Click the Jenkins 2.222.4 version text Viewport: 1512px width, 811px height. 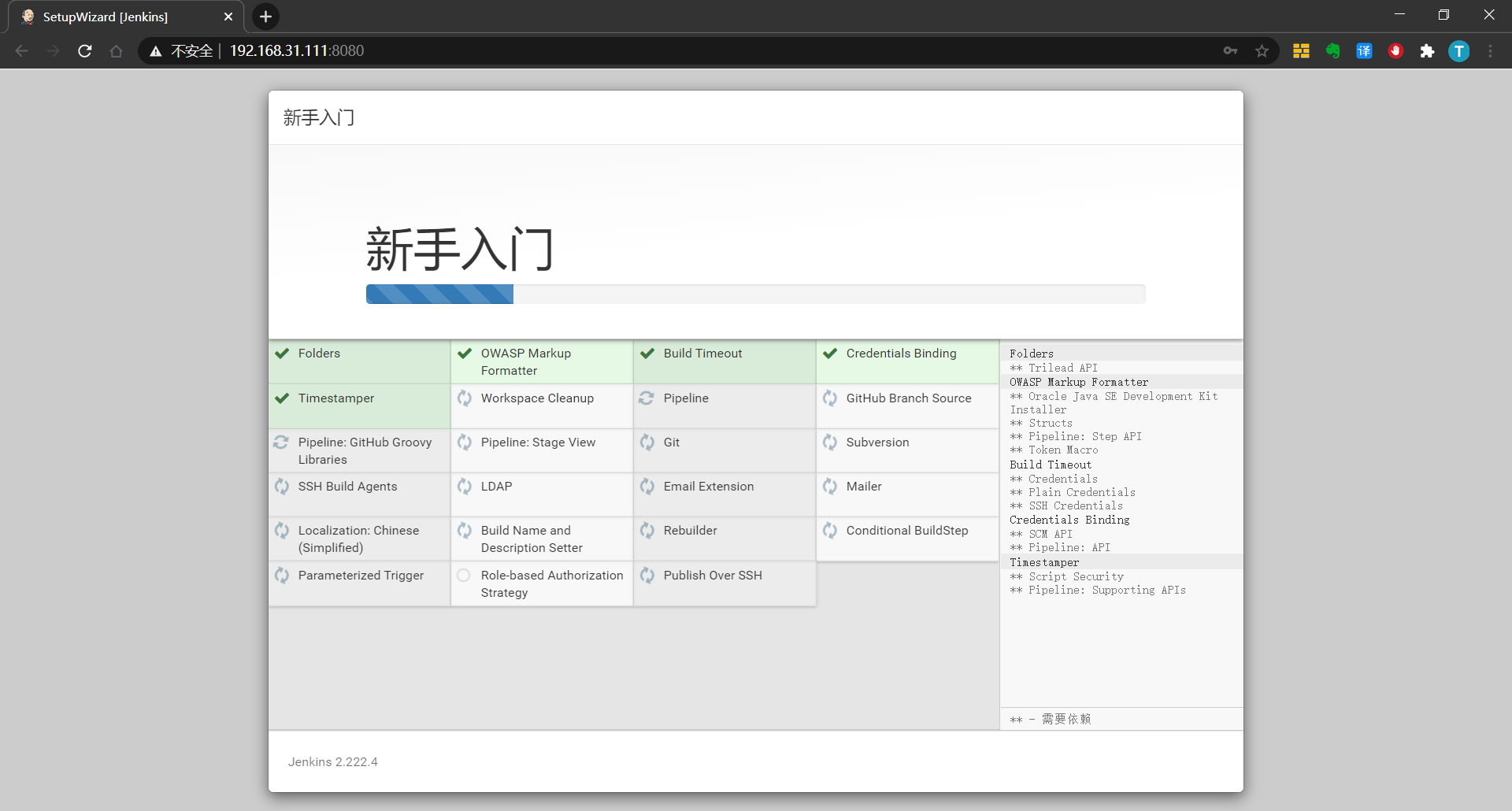point(332,762)
